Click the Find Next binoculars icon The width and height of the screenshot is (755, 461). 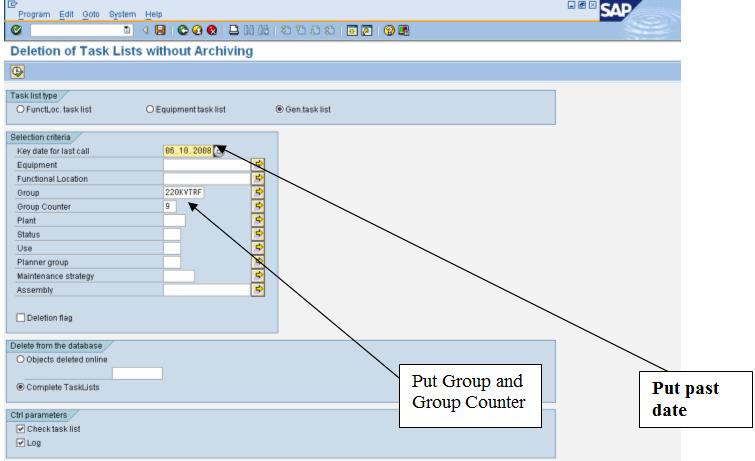pyautogui.click(x=263, y=30)
